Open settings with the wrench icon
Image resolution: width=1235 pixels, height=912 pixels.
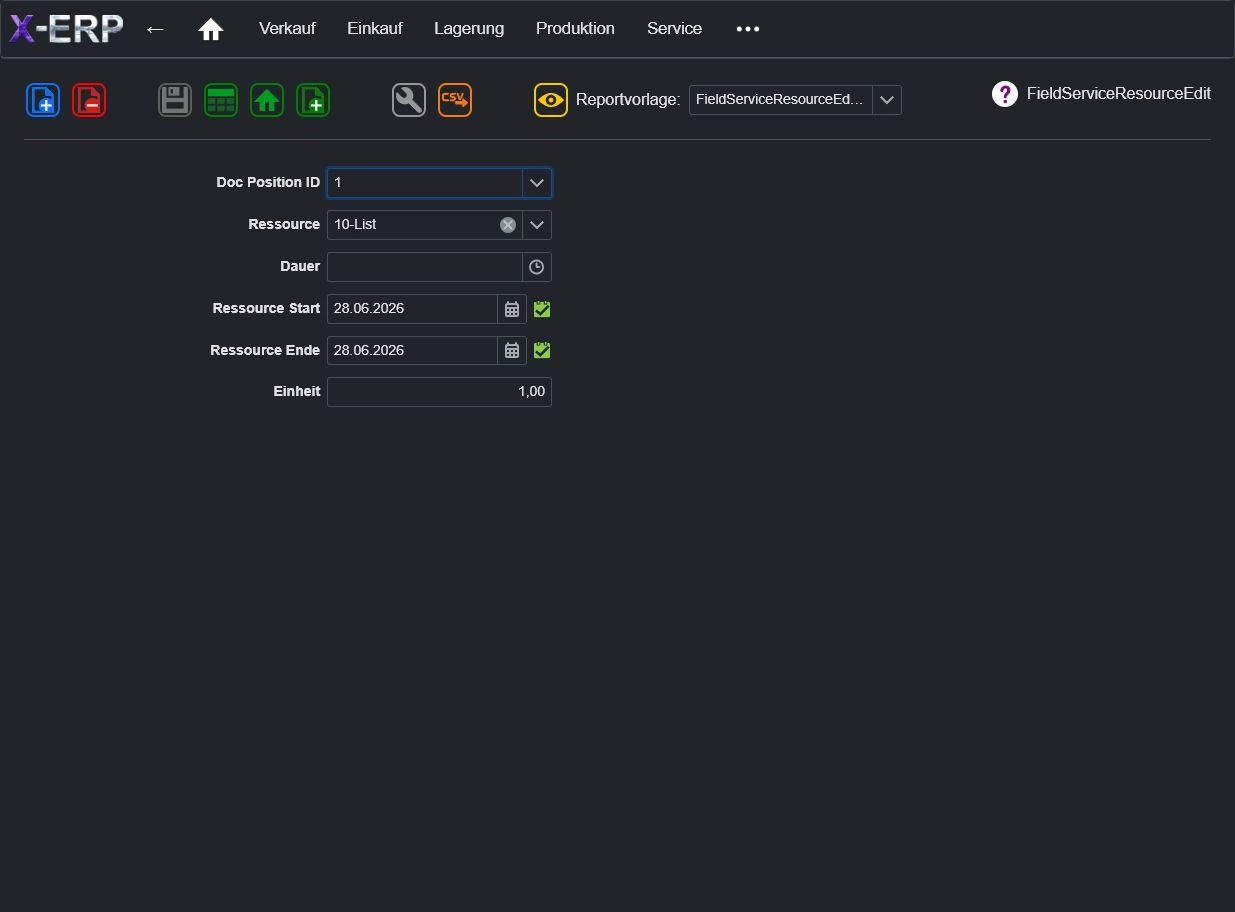click(409, 100)
